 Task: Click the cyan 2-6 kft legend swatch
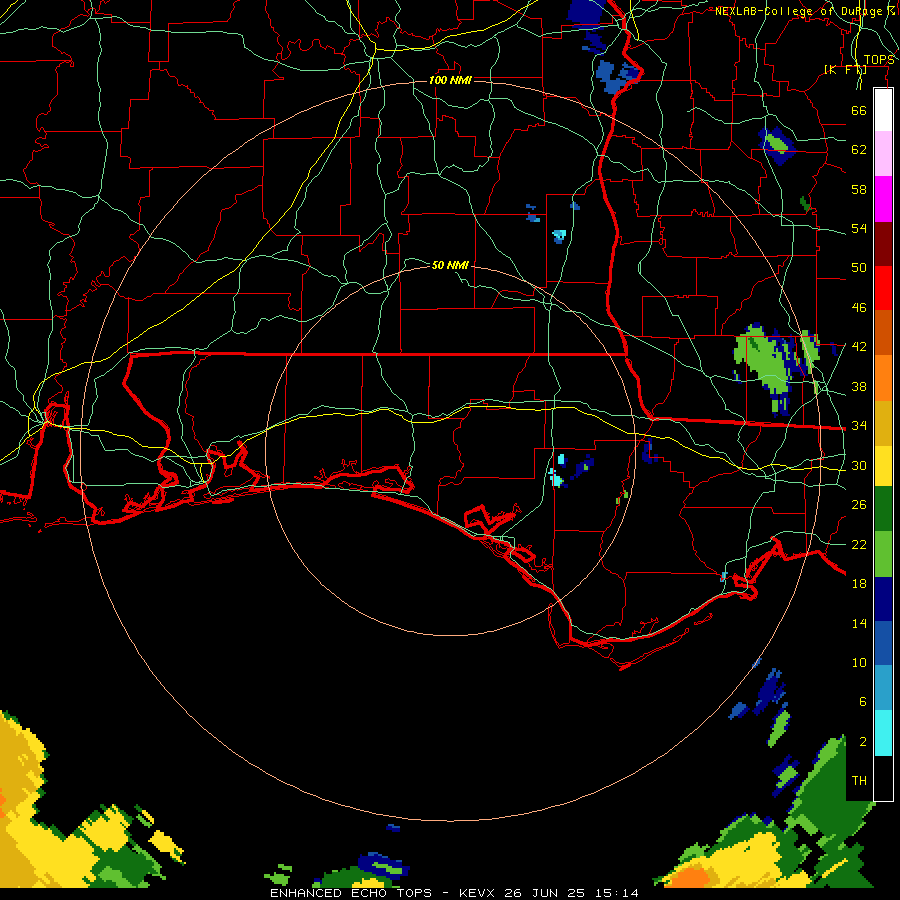[x=883, y=733]
